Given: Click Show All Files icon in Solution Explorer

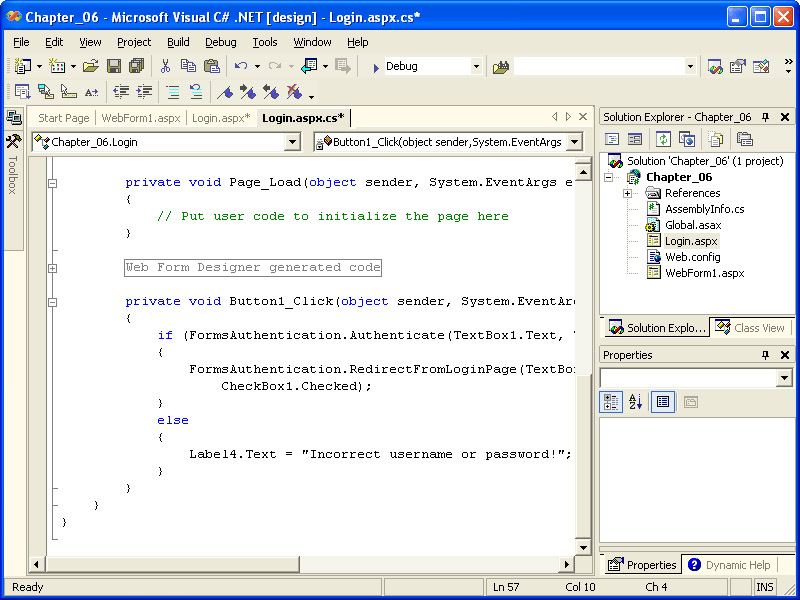Looking at the screenshot, I should click(x=715, y=139).
